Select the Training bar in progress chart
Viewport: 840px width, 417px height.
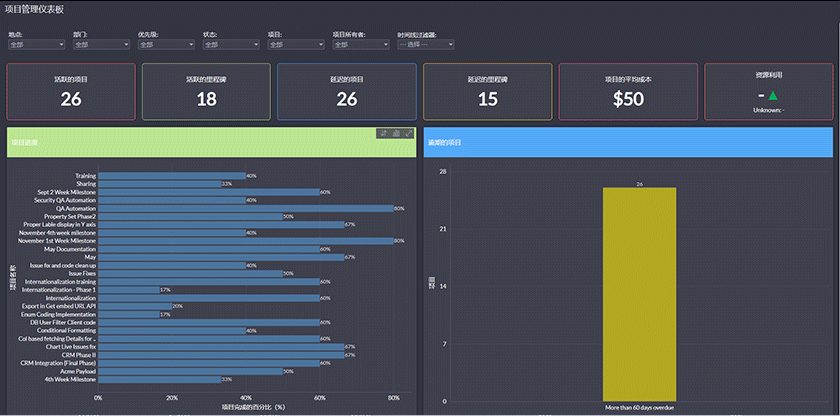170,176
